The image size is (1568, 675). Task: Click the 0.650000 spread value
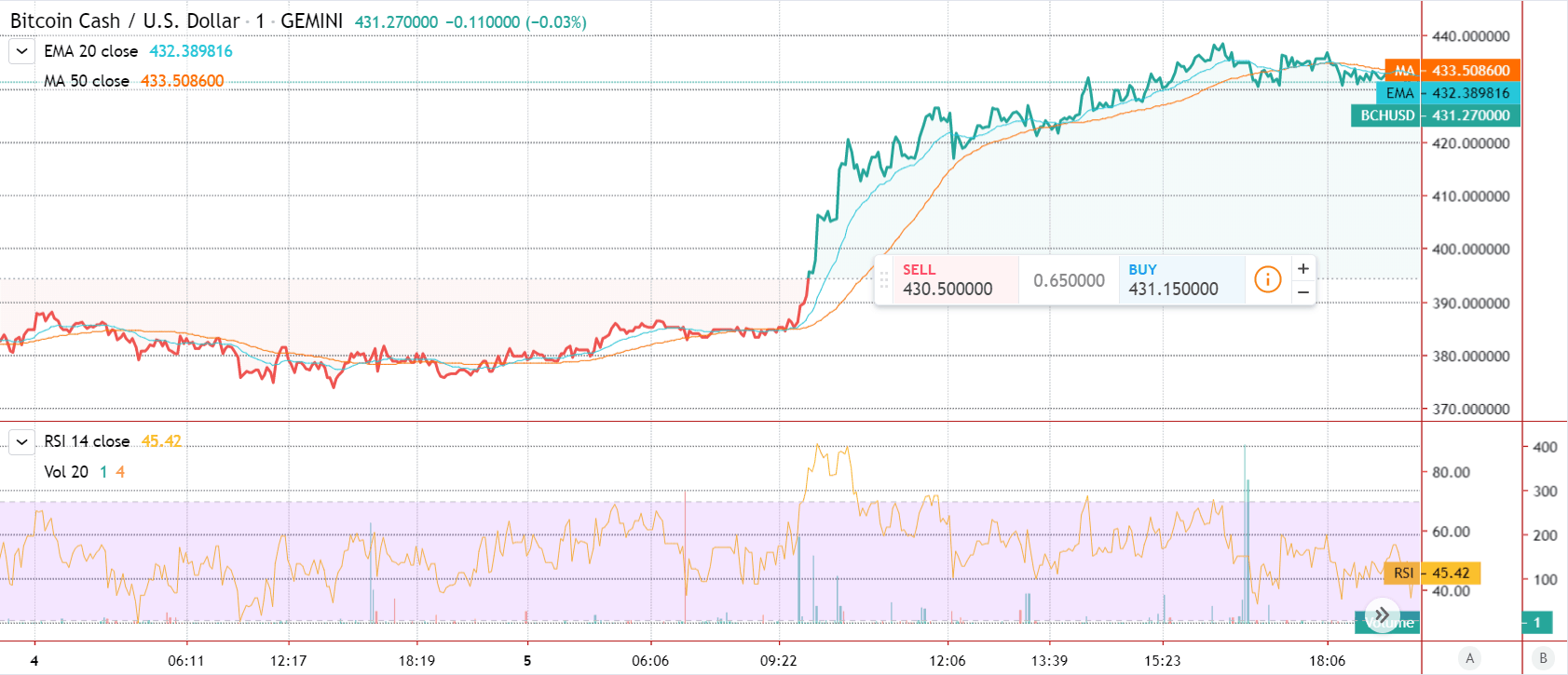pyautogui.click(x=1069, y=280)
